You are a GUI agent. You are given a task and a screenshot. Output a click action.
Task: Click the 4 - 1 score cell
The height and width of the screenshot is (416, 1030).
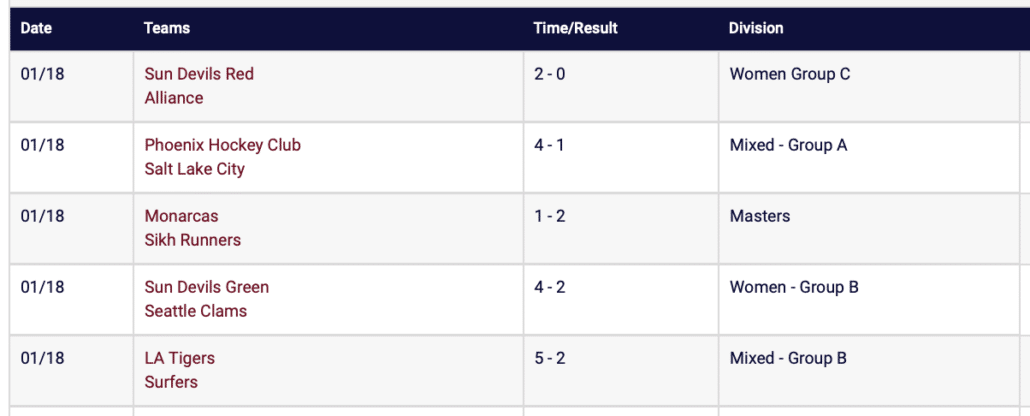point(549,145)
